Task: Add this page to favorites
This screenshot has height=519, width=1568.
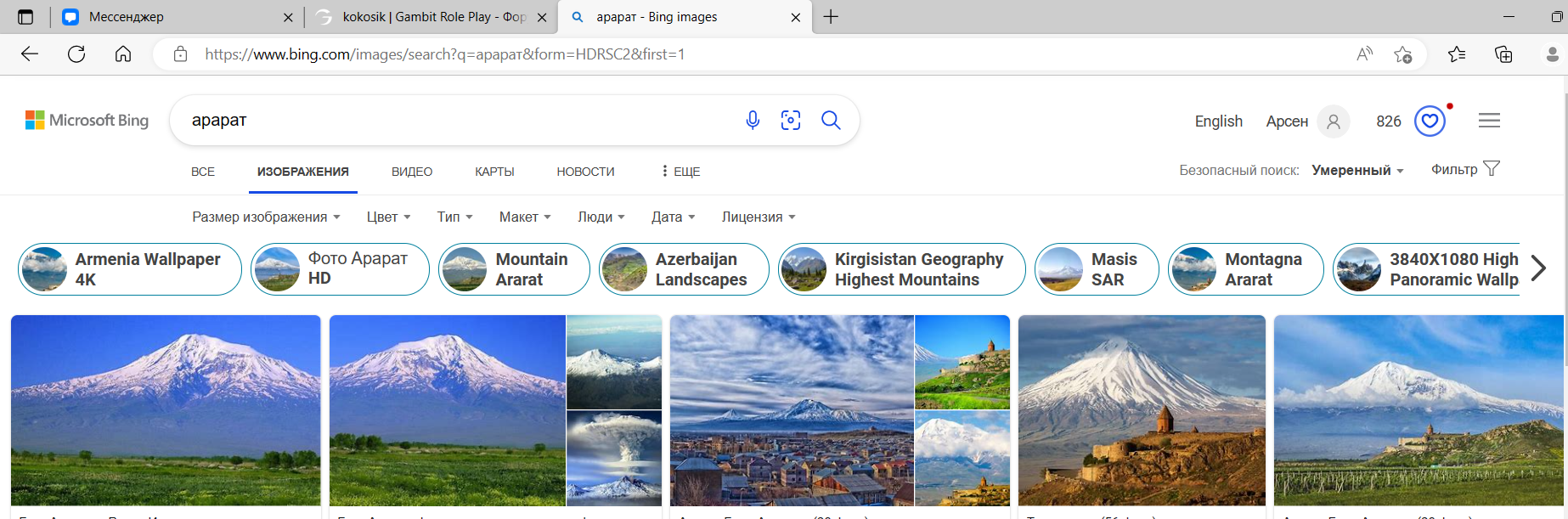Action: point(1402,54)
